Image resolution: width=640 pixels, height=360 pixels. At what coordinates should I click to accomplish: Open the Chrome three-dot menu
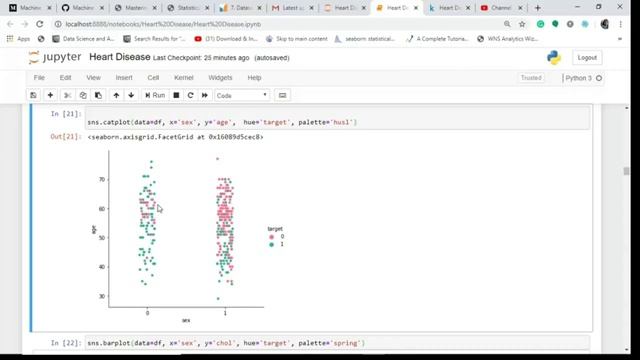620,24
